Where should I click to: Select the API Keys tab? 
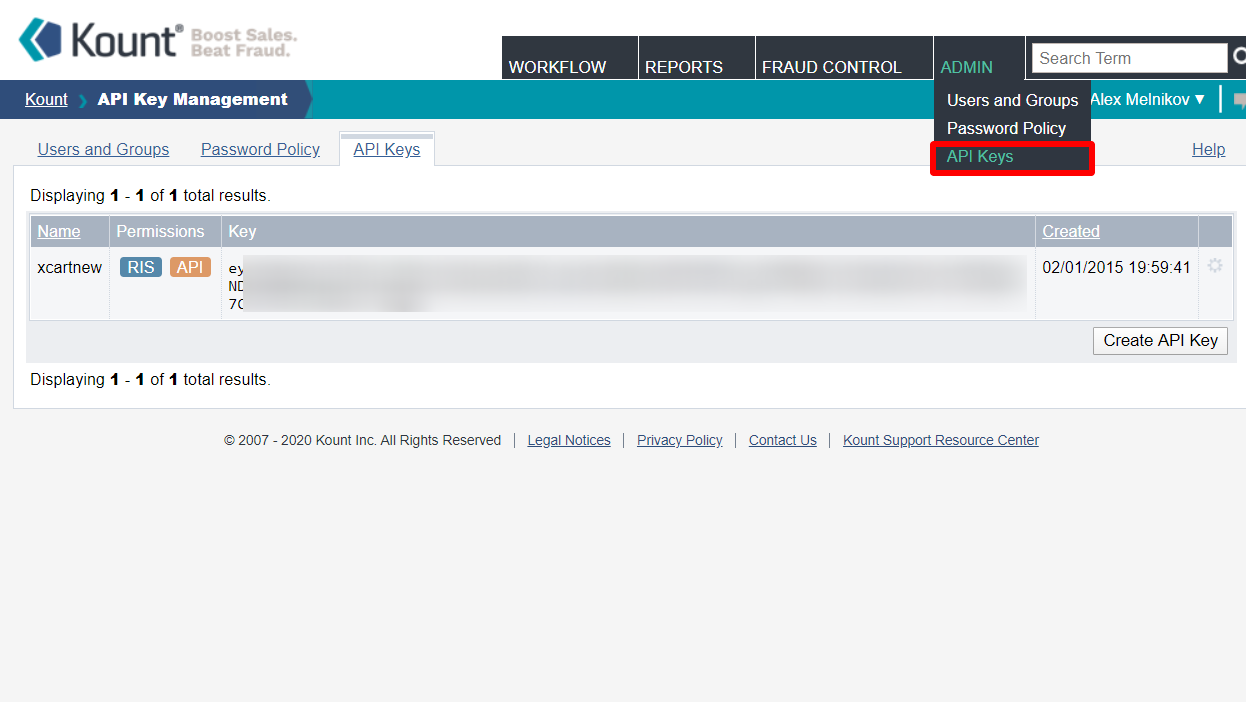click(387, 150)
